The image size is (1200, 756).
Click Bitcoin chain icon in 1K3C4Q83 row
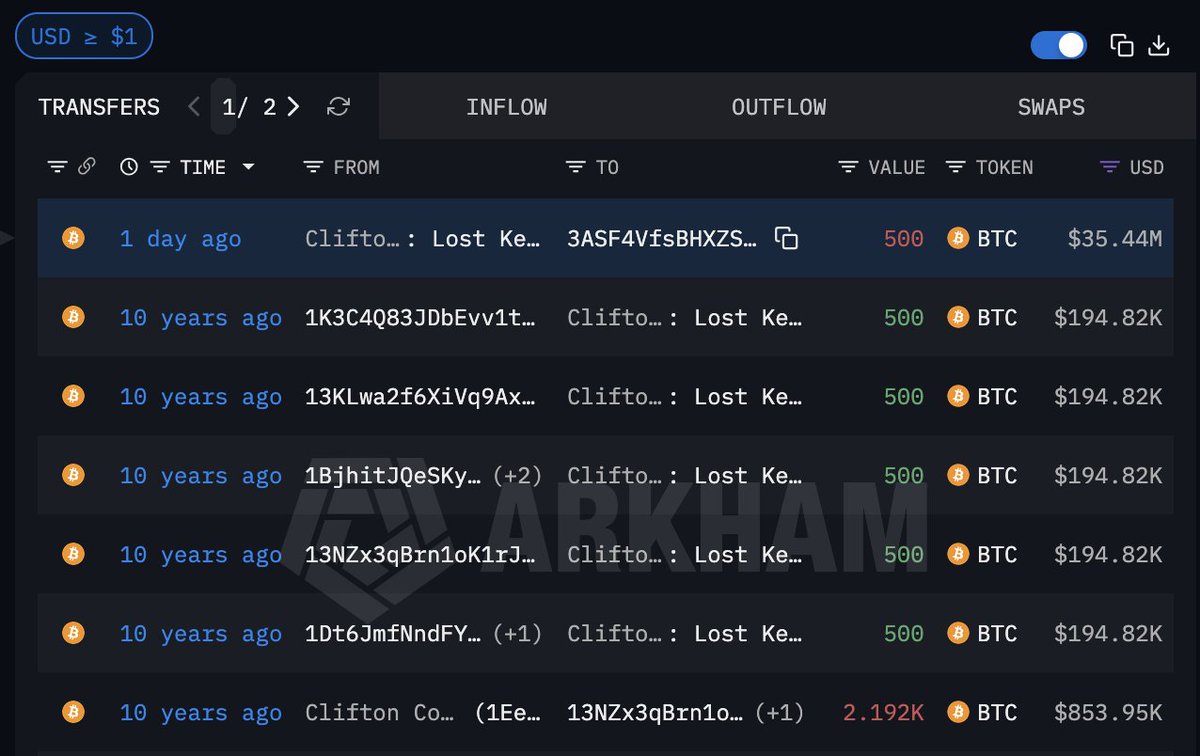click(73, 317)
